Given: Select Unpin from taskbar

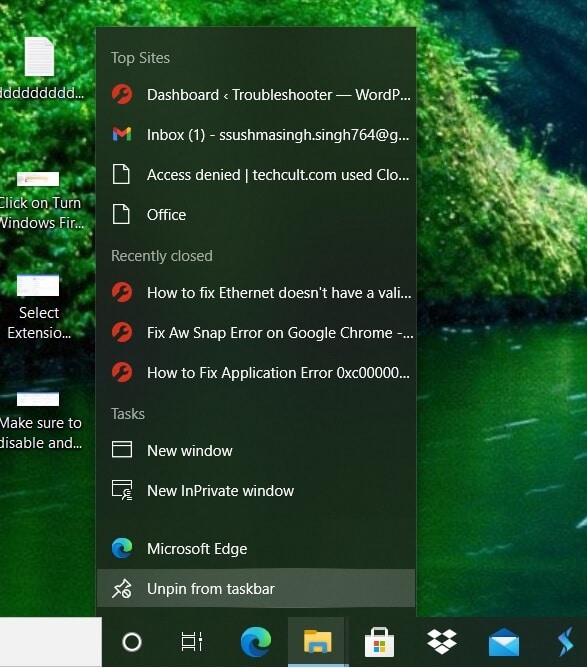Looking at the screenshot, I should 256,589.
